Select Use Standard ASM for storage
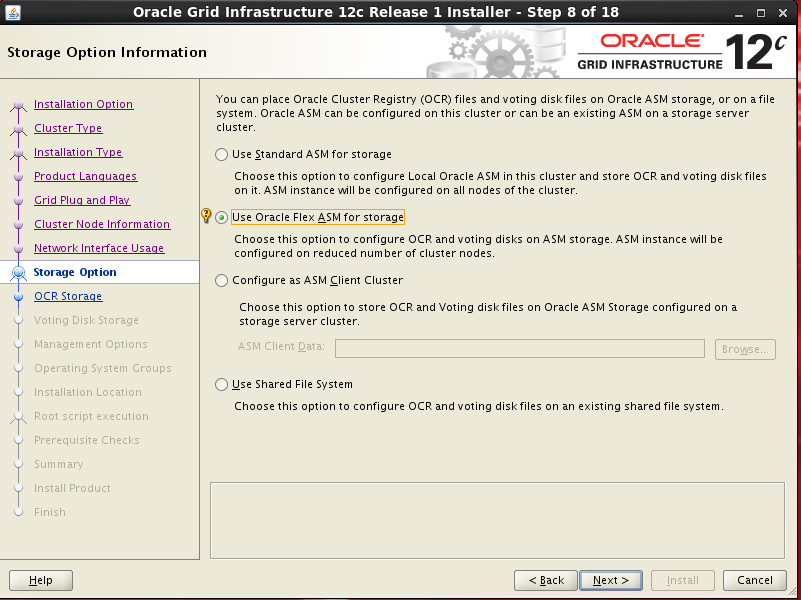The height and width of the screenshot is (600, 801). (x=221, y=154)
